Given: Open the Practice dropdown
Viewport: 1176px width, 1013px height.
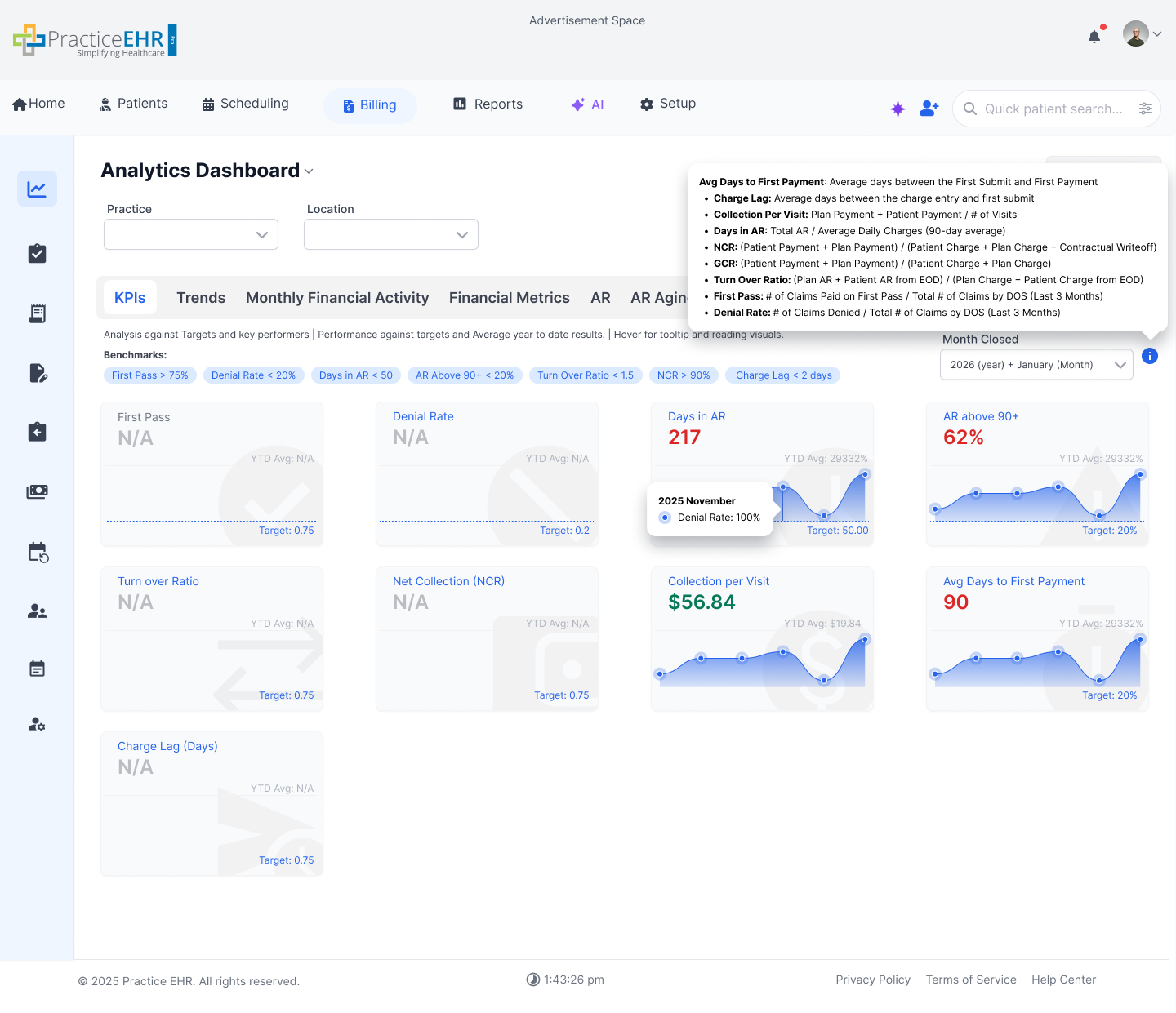Looking at the screenshot, I should [x=190, y=234].
